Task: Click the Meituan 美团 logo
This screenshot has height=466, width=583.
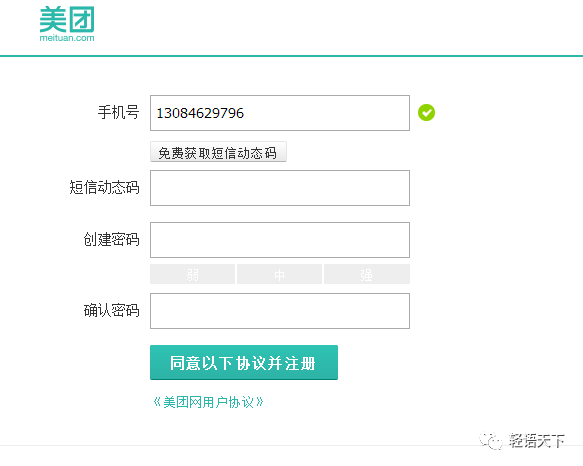Action: pos(67,23)
